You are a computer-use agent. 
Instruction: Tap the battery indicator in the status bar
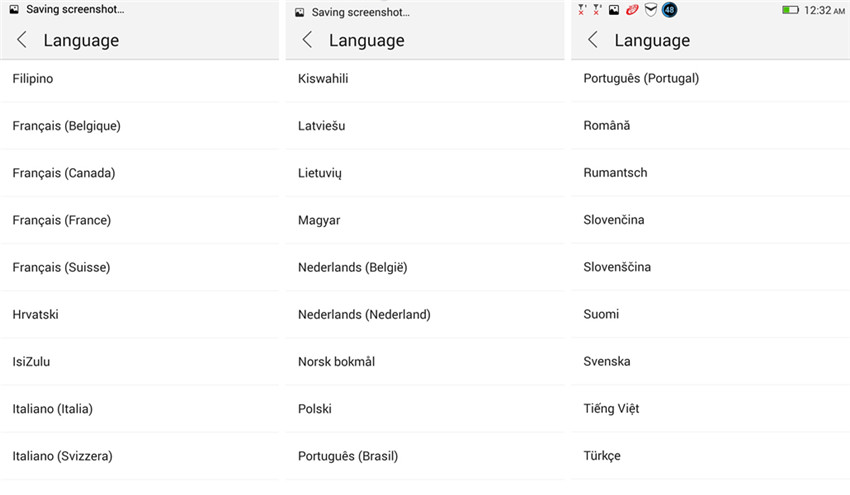[790, 10]
